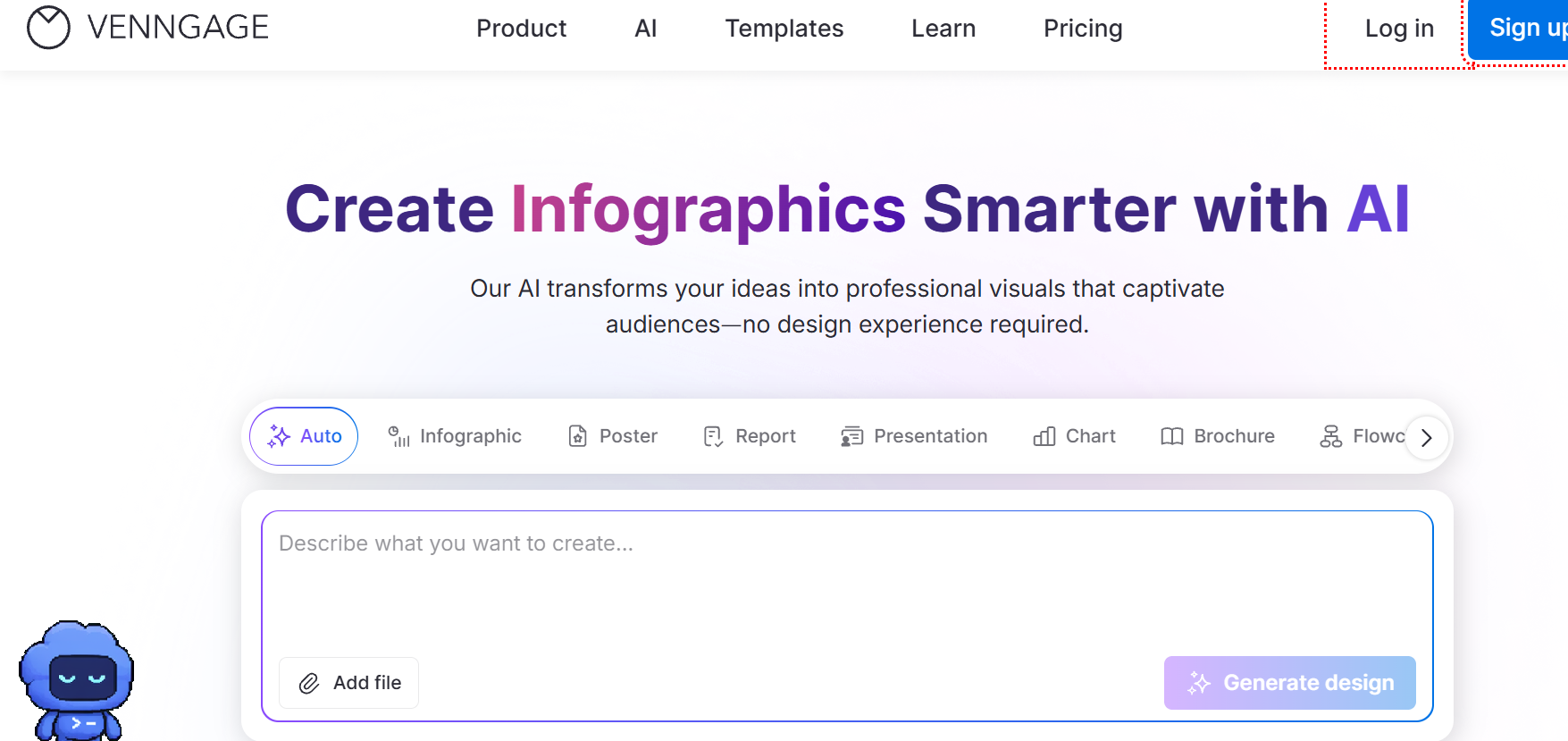The image size is (1568, 741).
Task: Switch to the Presentation design type
Action: point(914,436)
